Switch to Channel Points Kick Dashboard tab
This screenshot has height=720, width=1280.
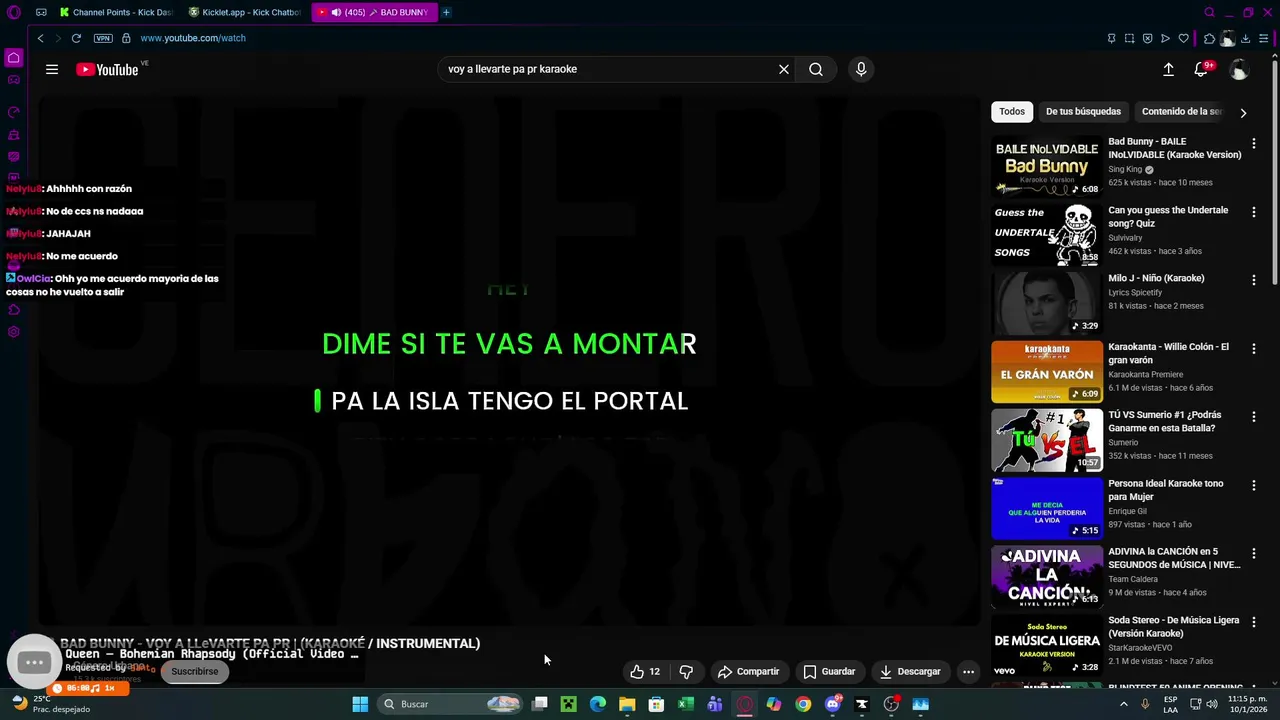coord(116,12)
